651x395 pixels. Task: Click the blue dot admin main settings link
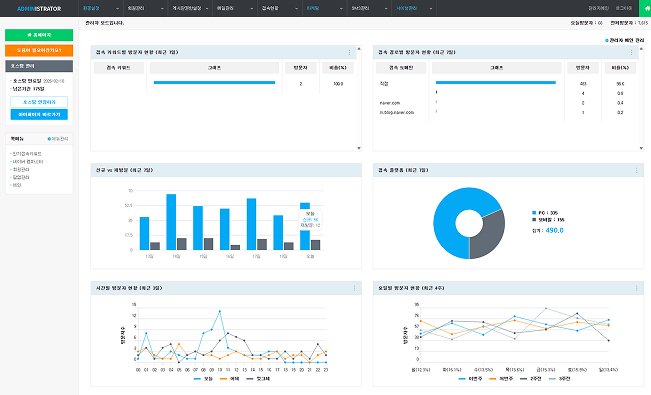624,40
